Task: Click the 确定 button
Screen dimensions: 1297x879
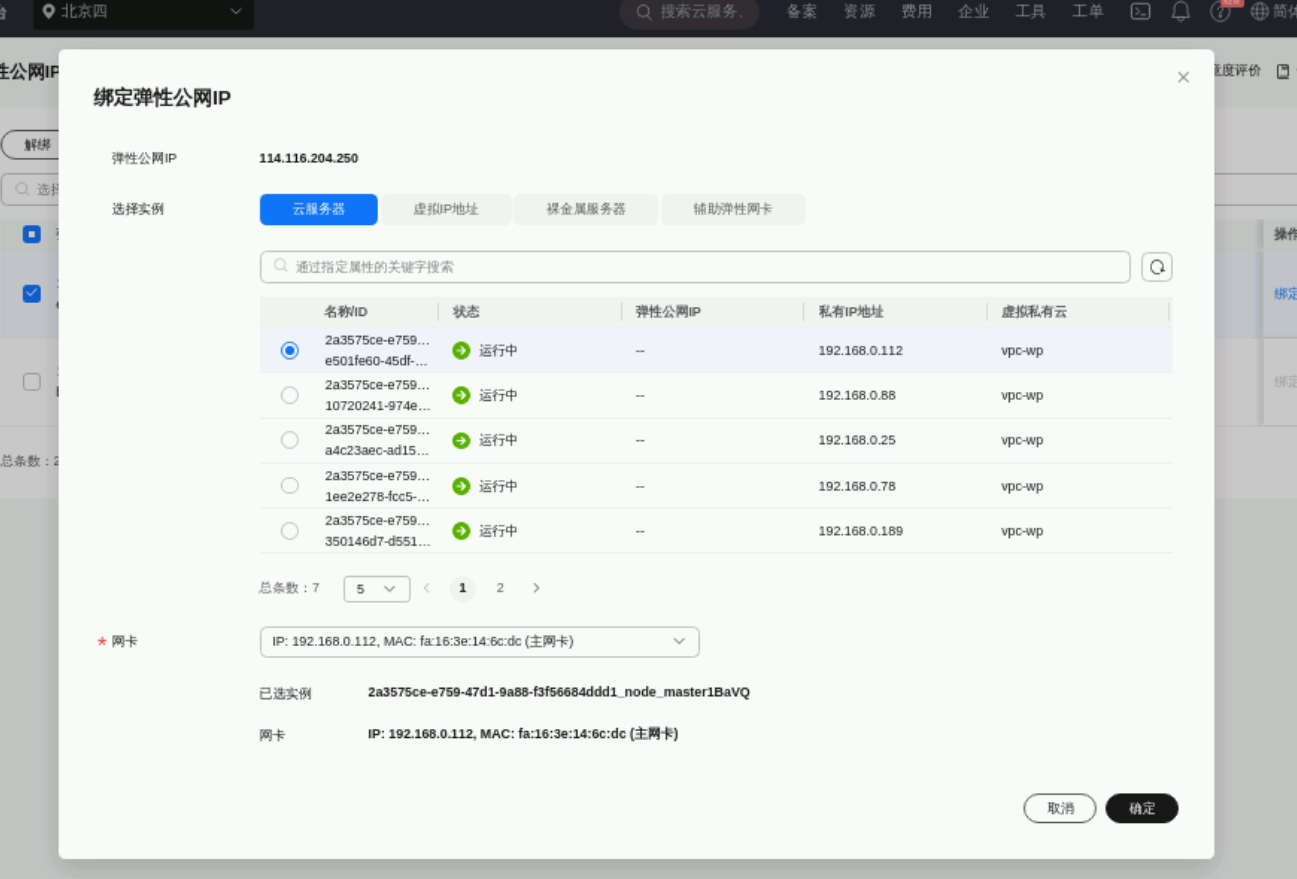Action: (x=1142, y=808)
